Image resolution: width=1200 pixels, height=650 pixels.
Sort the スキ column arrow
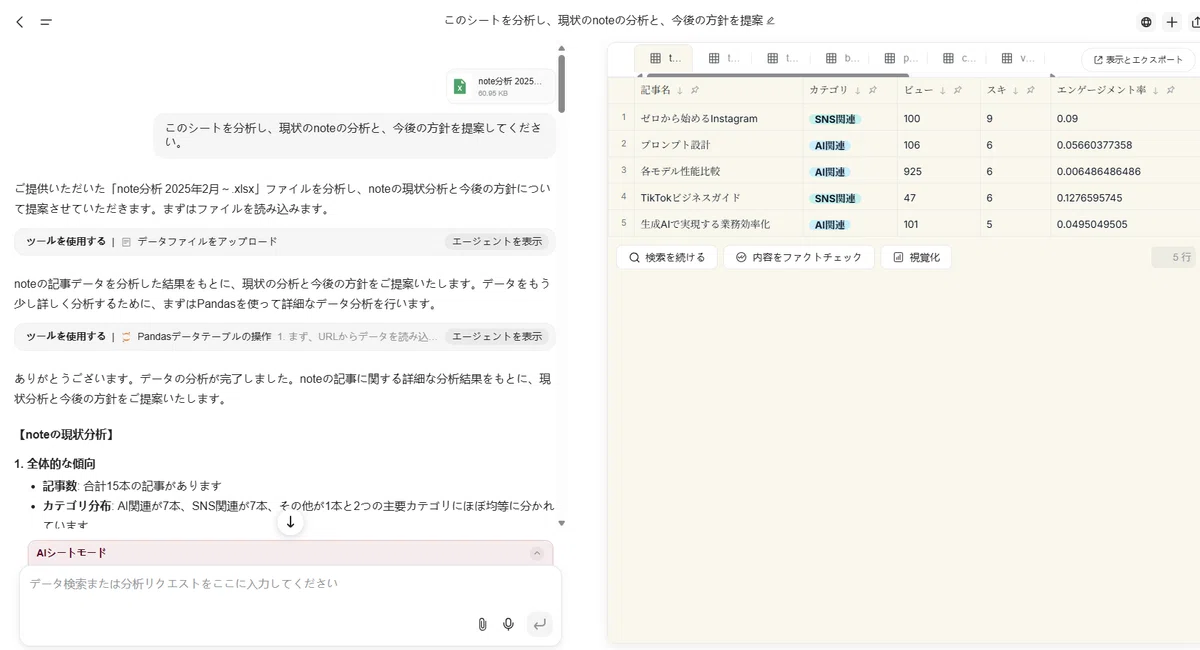(x=1016, y=90)
